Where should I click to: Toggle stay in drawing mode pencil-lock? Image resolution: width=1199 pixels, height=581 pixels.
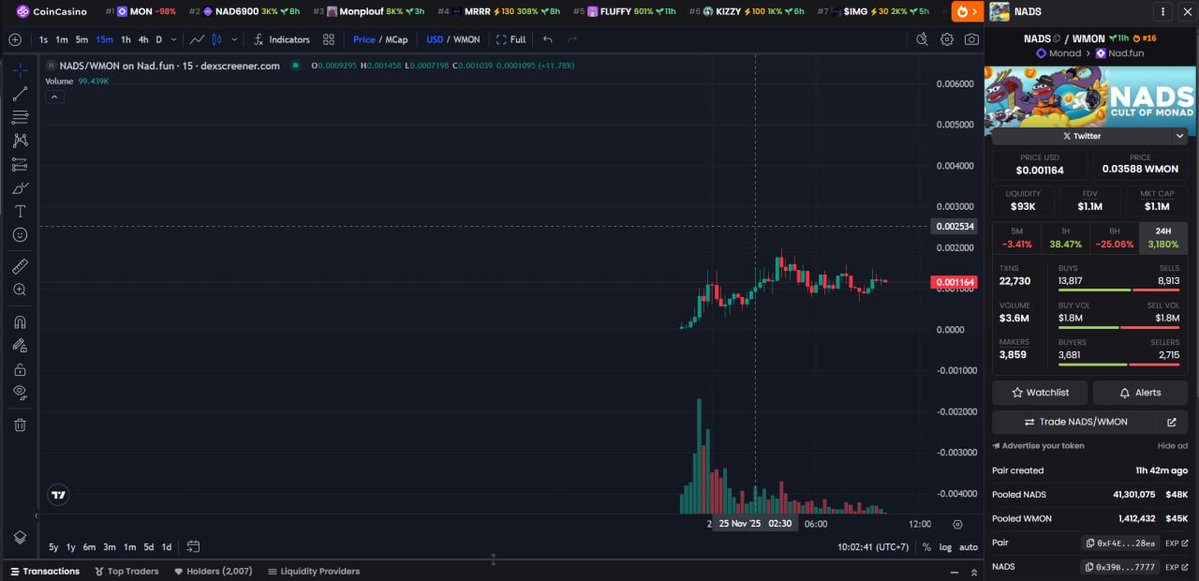[21, 346]
